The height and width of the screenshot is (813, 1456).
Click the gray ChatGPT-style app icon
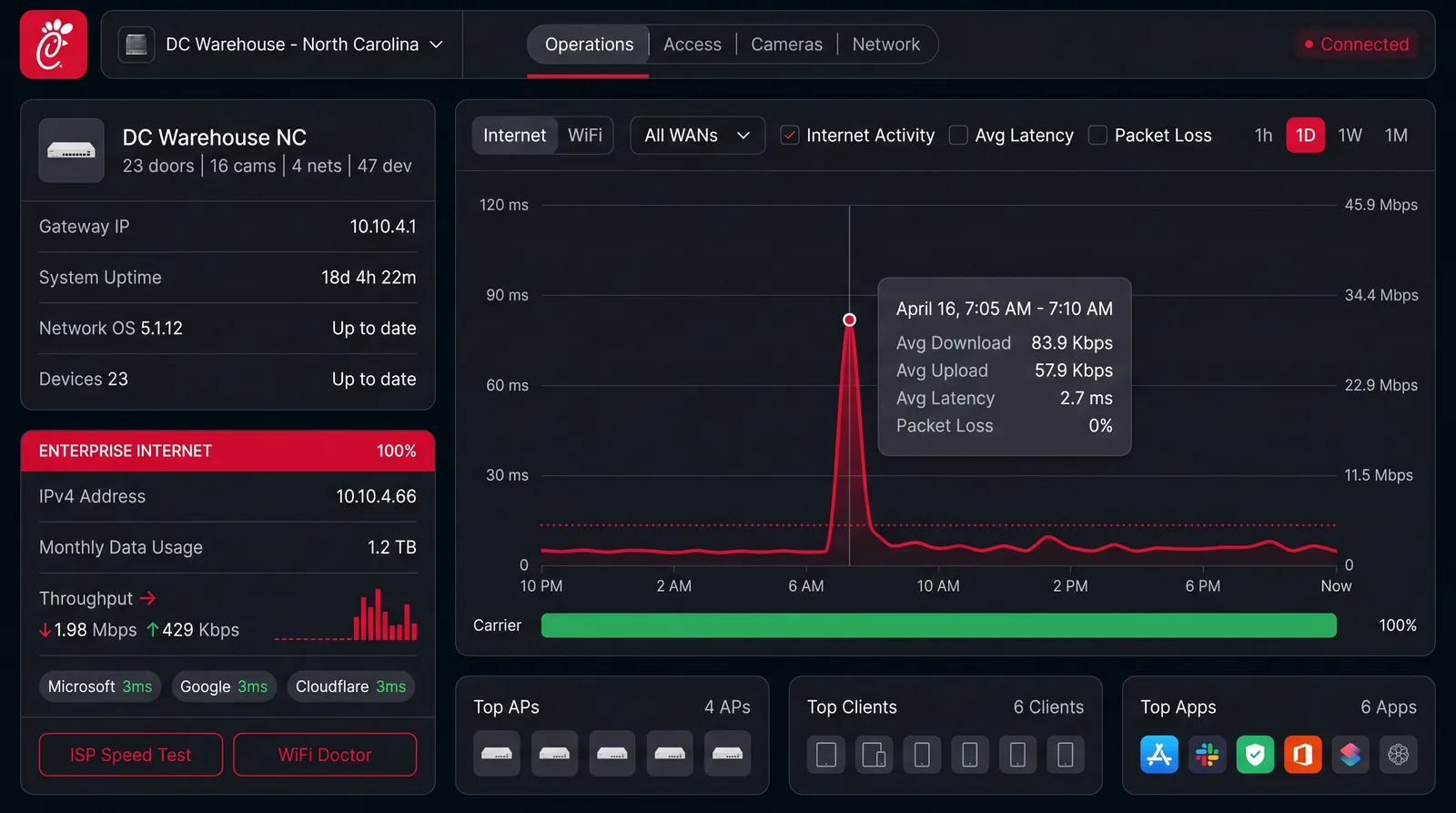(1399, 754)
